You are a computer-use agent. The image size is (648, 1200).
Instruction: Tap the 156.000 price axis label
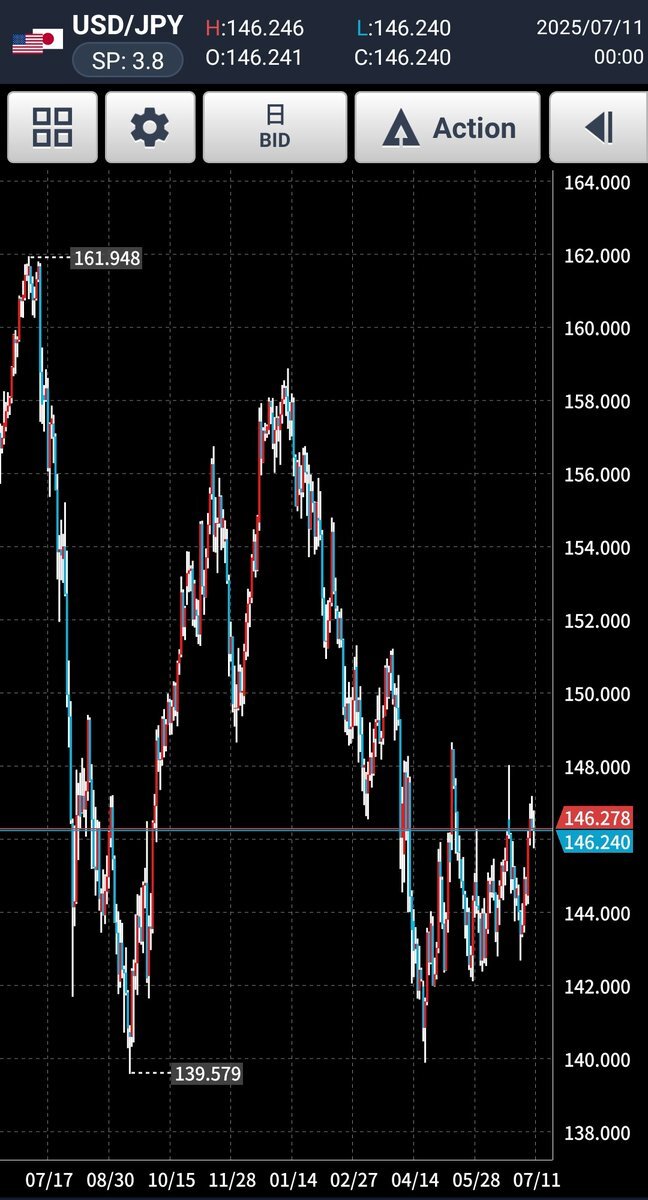[x=597, y=475]
